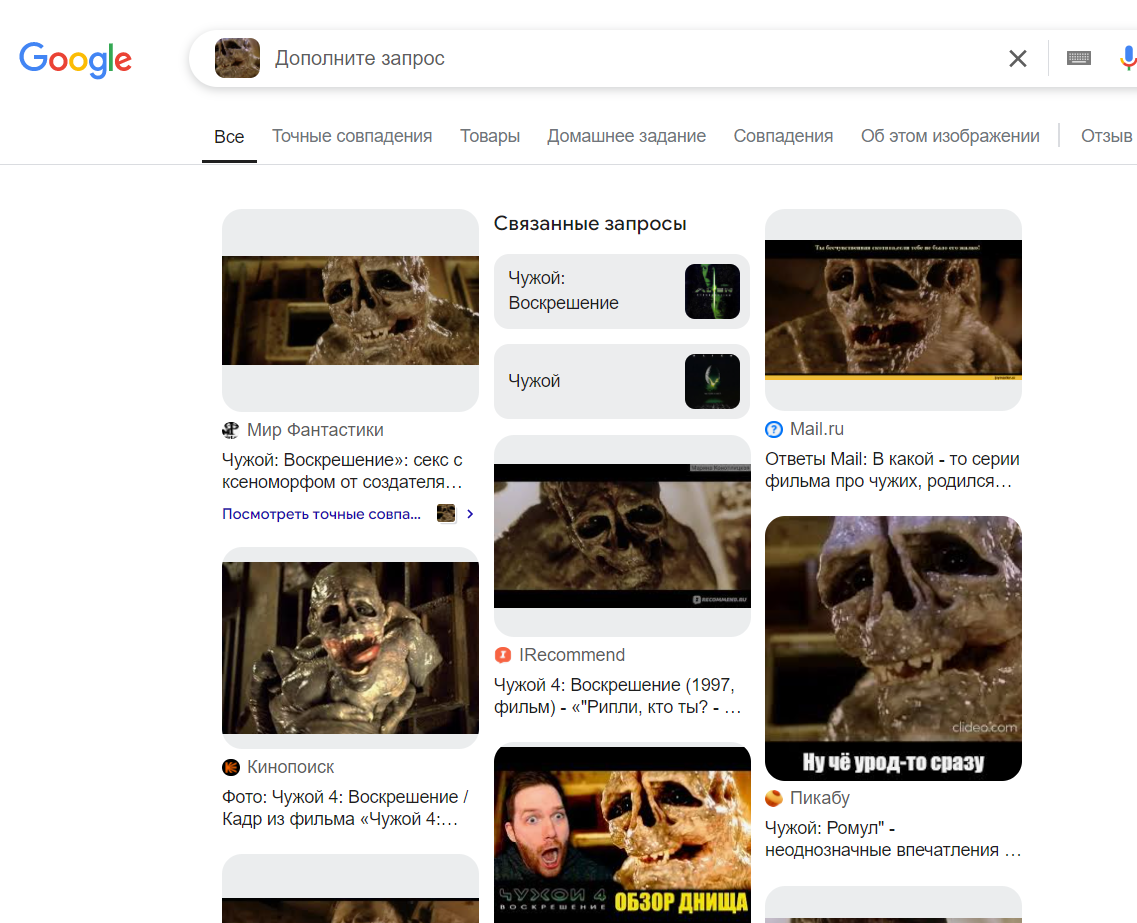This screenshot has width=1137, height=923.
Task: Click the 'Чужой: Воскрешение' poster icon
Action: point(712,291)
